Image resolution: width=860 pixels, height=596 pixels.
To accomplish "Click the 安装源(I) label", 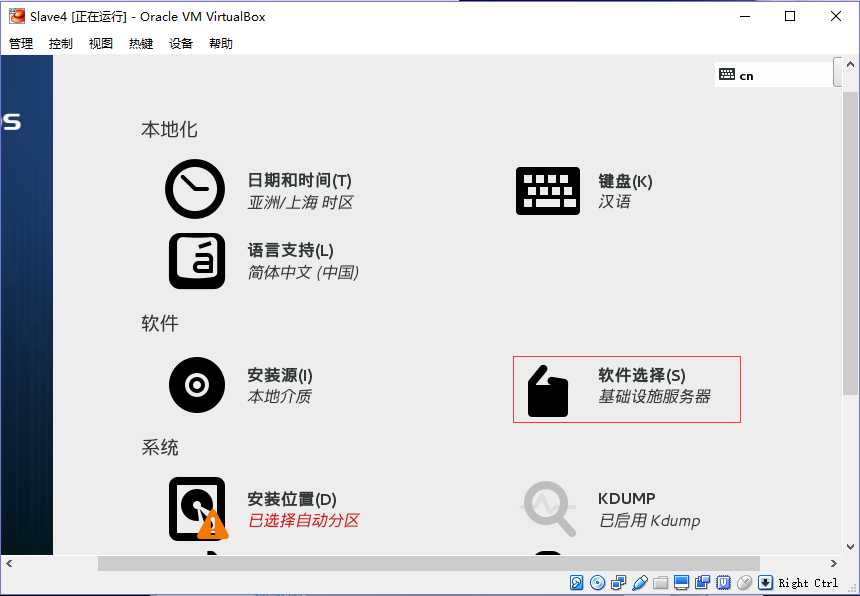I will coord(280,375).
